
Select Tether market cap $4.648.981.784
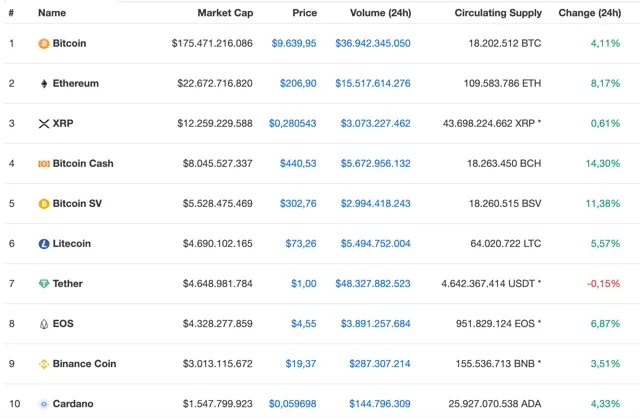(218, 284)
